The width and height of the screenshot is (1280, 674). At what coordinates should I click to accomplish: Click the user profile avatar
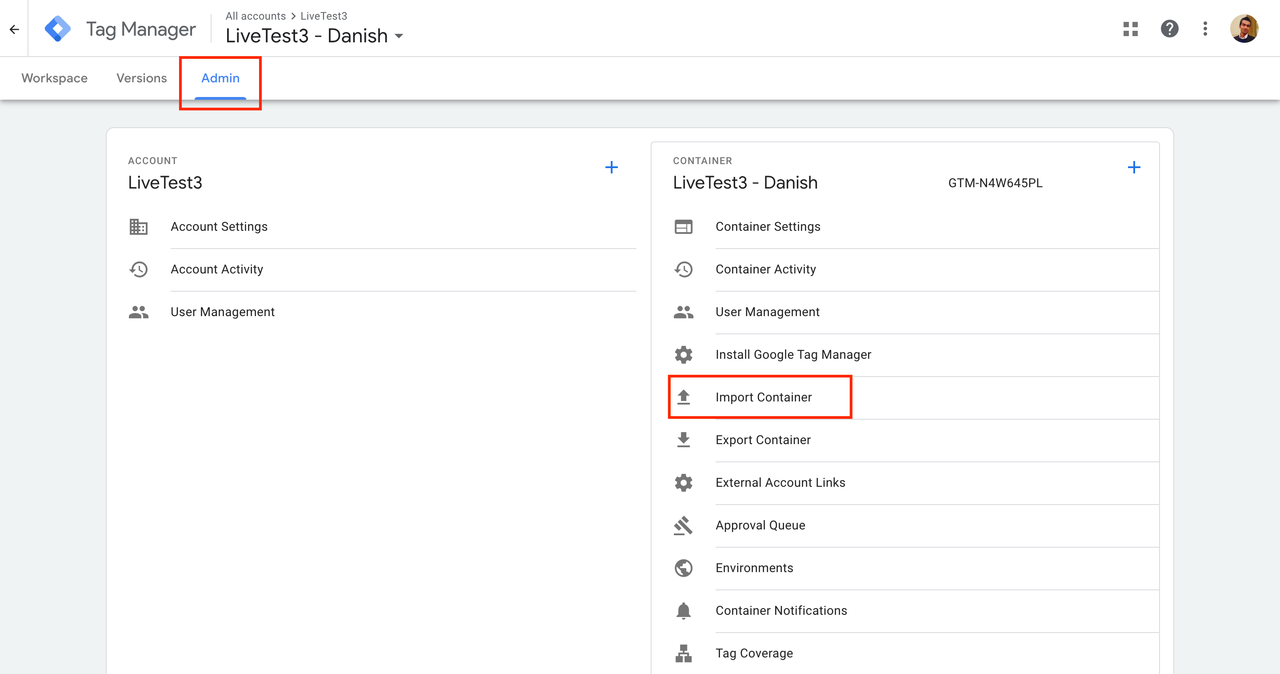pos(1244,29)
